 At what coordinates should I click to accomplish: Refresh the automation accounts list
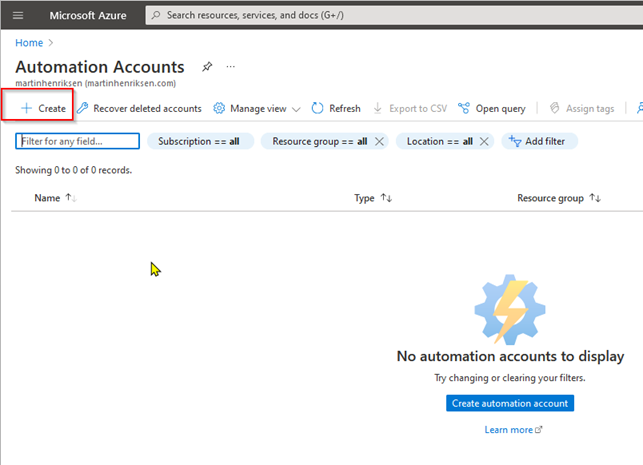coord(336,108)
